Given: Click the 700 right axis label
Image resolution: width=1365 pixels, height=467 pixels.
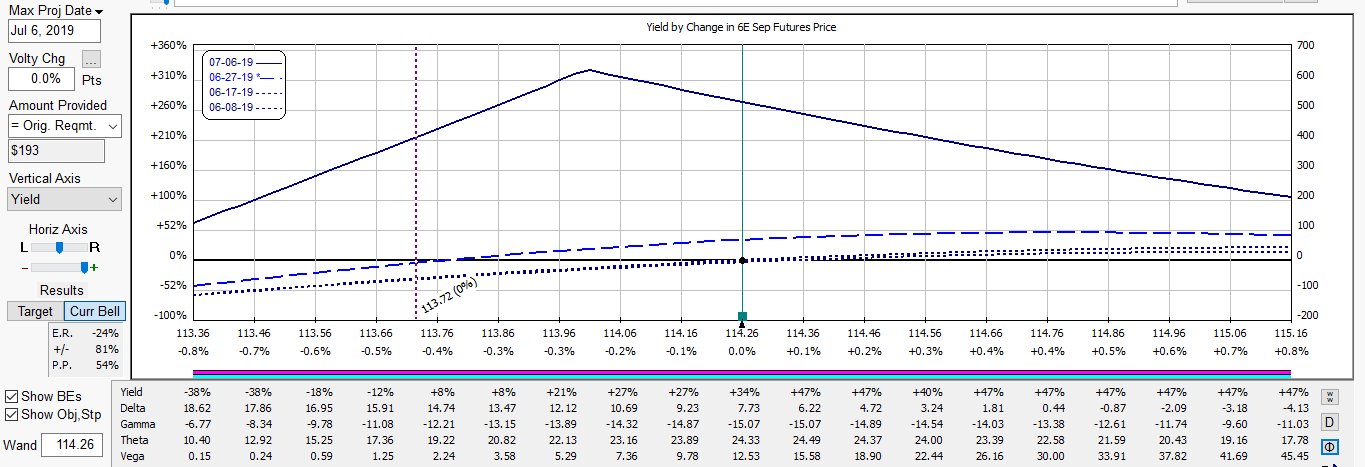Looking at the screenshot, I should (1303, 46).
